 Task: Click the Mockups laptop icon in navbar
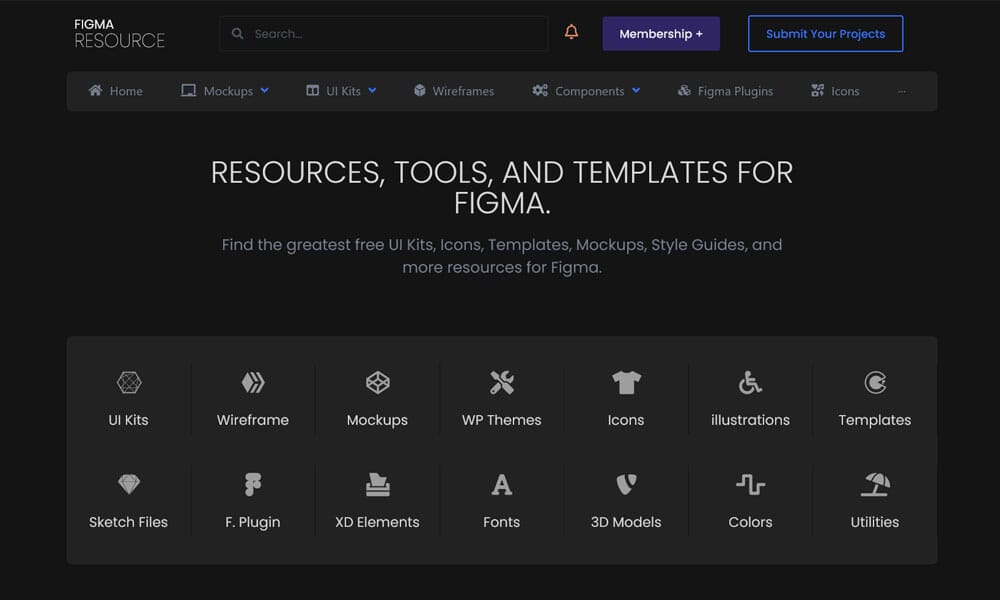(x=188, y=91)
